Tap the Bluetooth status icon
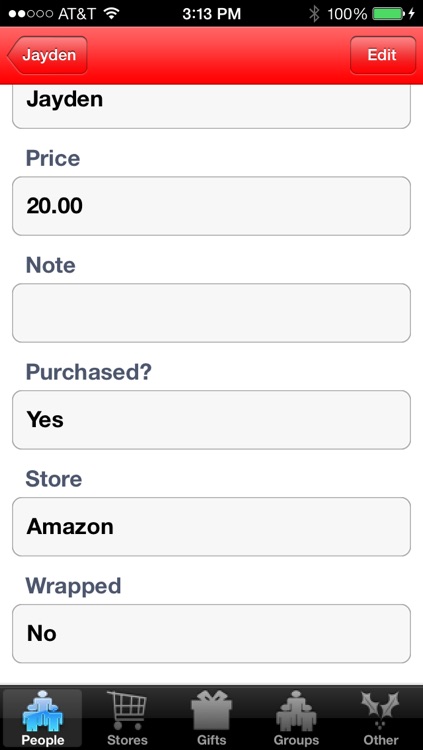 click(314, 14)
